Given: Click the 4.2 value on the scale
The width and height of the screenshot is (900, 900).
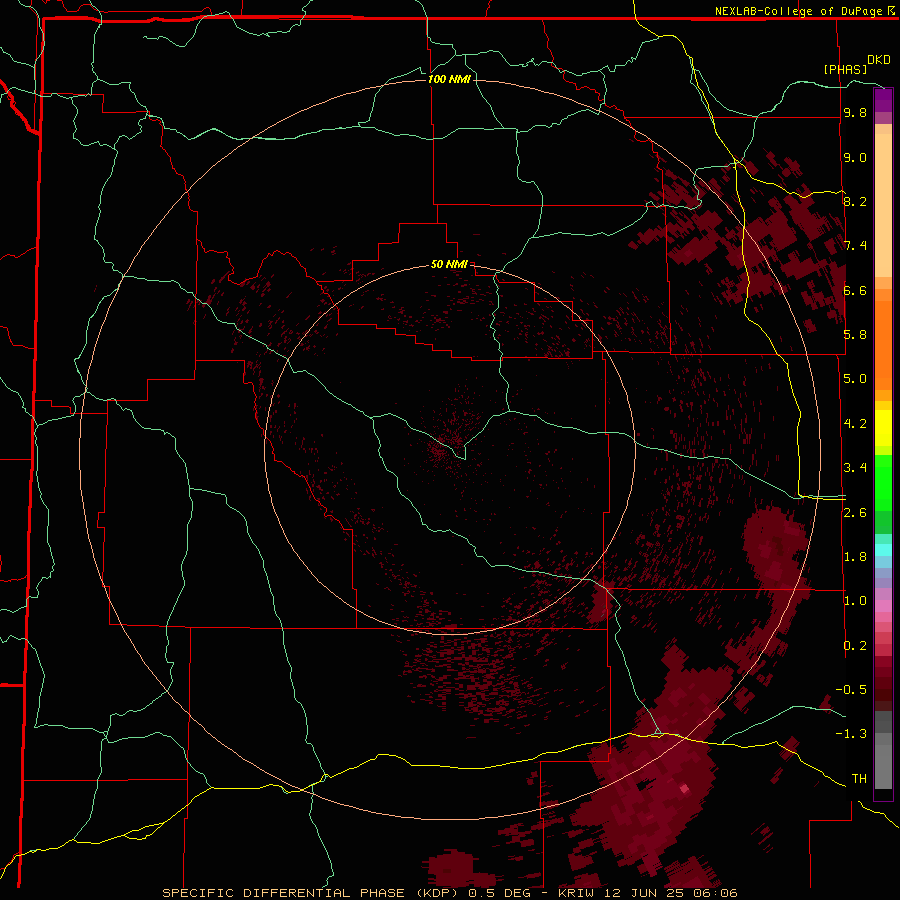Looking at the screenshot, I should [855, 424].
